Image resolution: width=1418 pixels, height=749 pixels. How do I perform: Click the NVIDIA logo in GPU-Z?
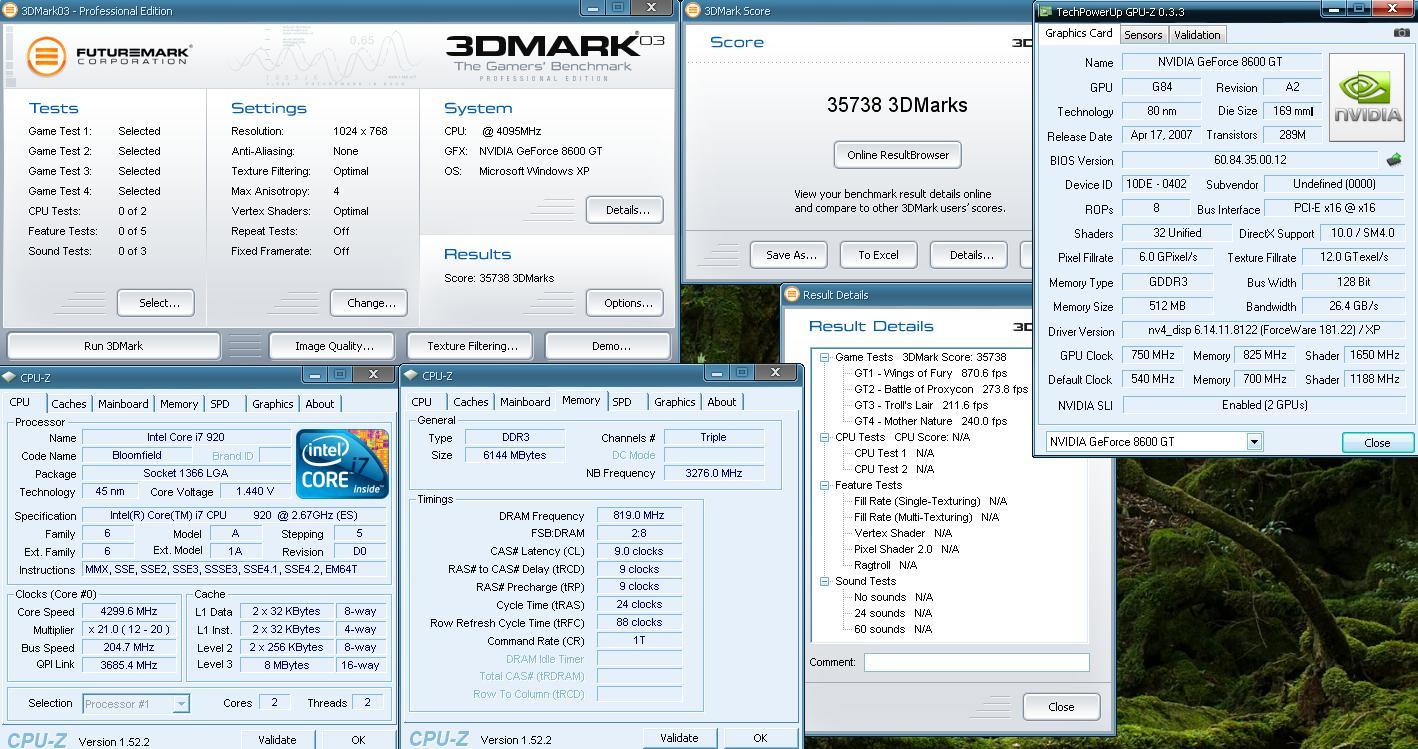coord(1366,98)
